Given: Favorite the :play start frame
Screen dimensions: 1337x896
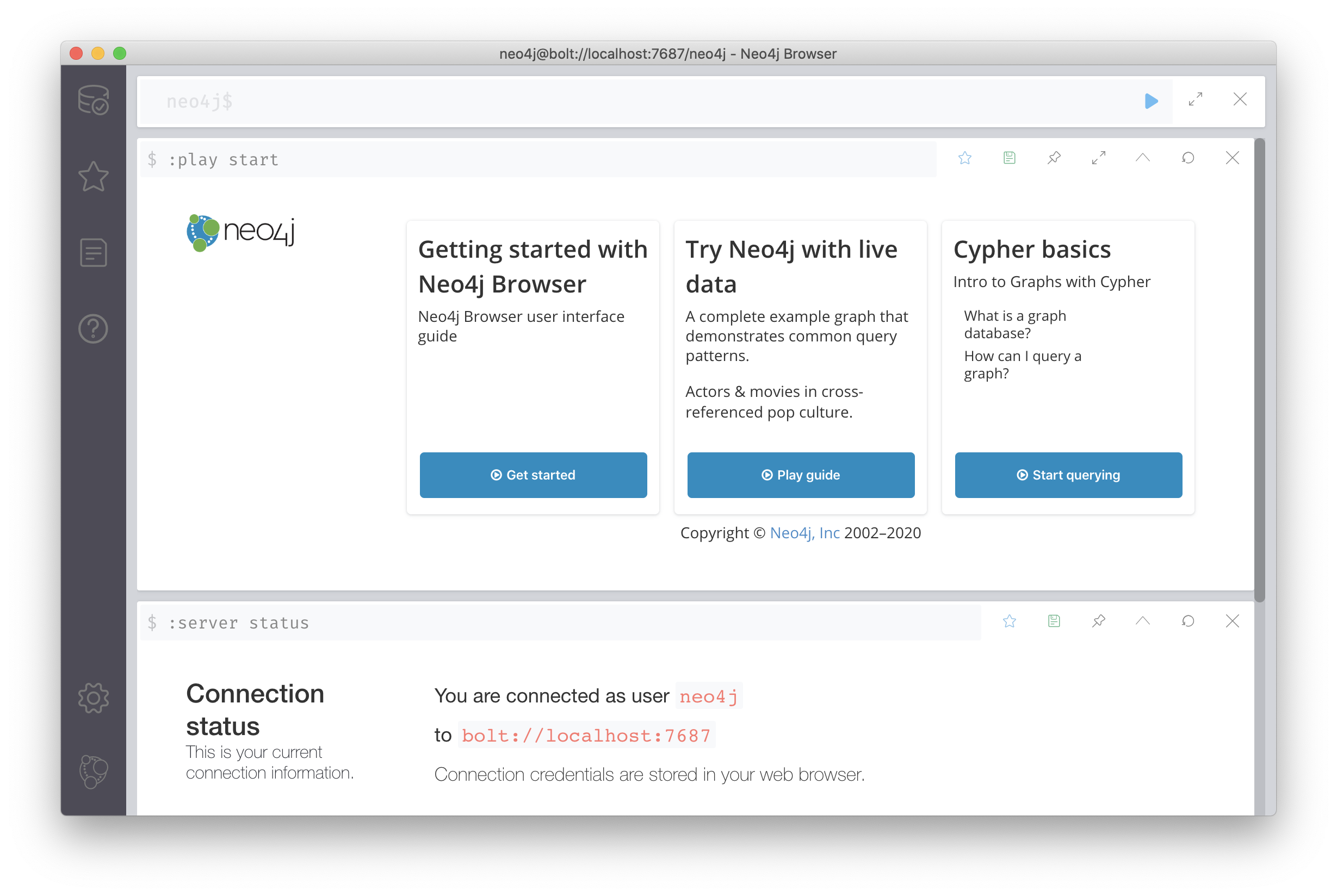Looking at the screenshot, I should coord(965,158).
